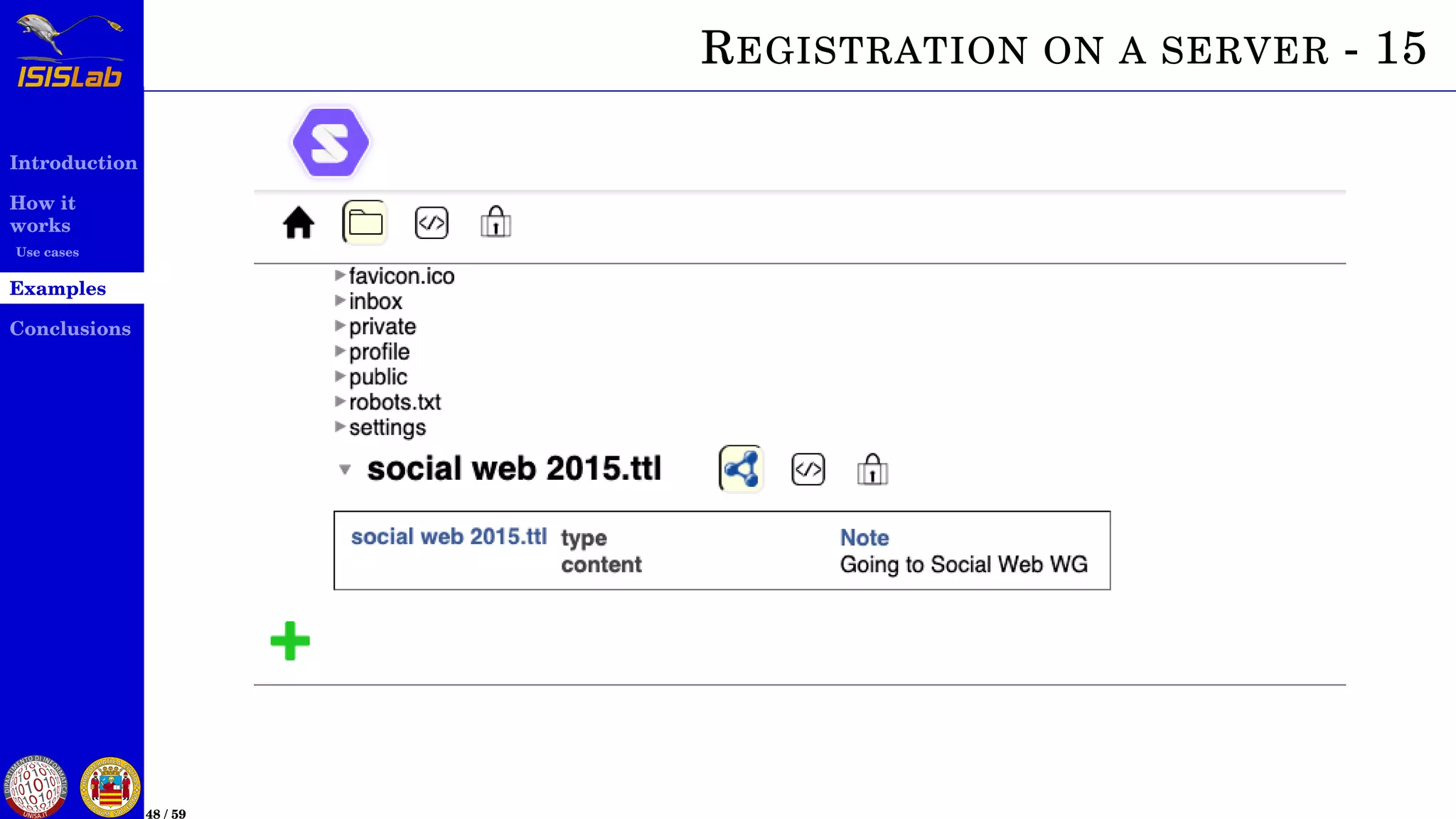
Task: Click the top toolbar padlock sharing icon
Action: pos(496,223)
